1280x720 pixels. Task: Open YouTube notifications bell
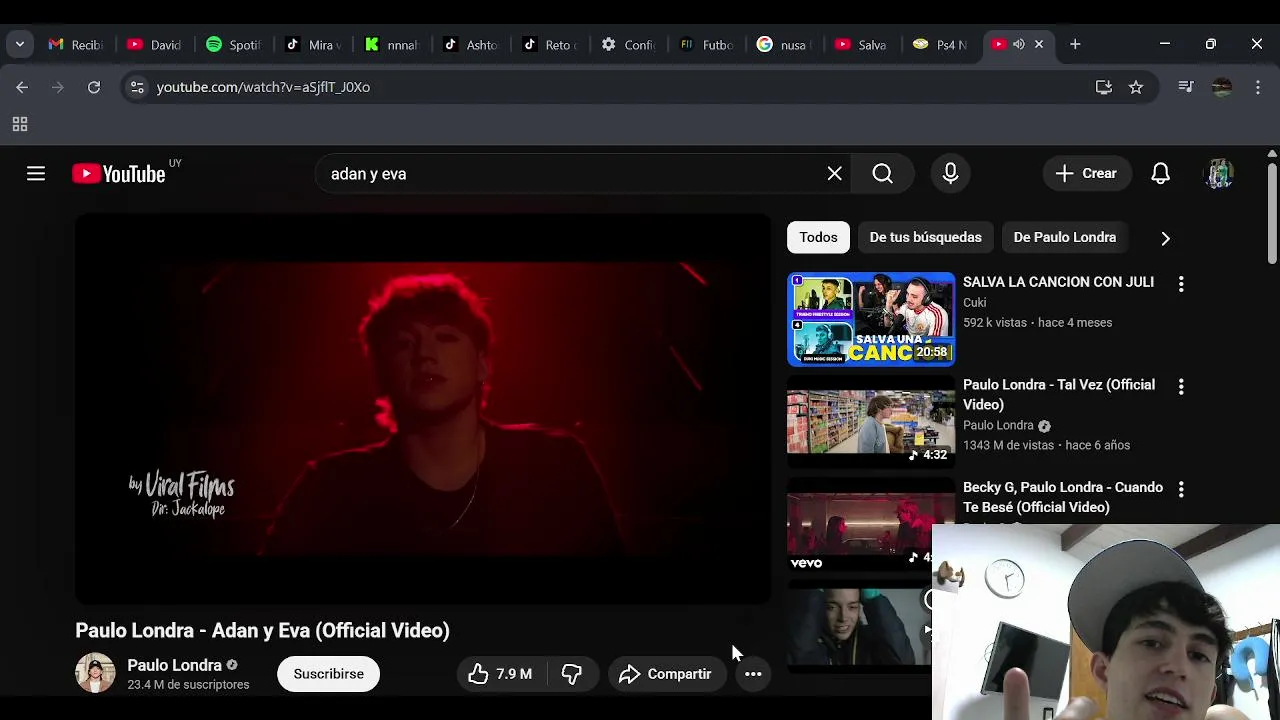click(x=1160, y=174)
